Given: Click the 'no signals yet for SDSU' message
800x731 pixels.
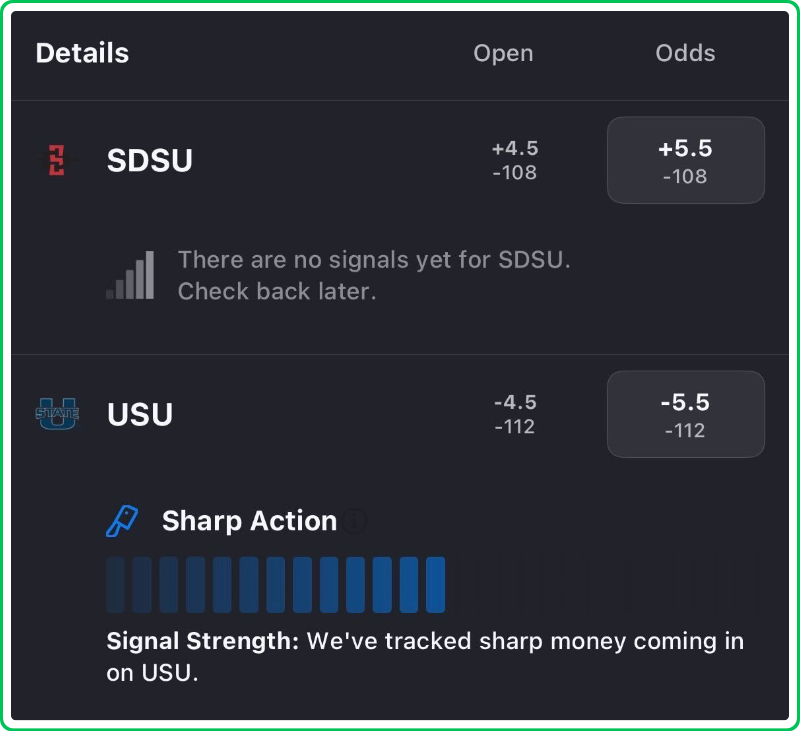Looking at the screenshot, I should pyautogui.click(x=373, y=276).
